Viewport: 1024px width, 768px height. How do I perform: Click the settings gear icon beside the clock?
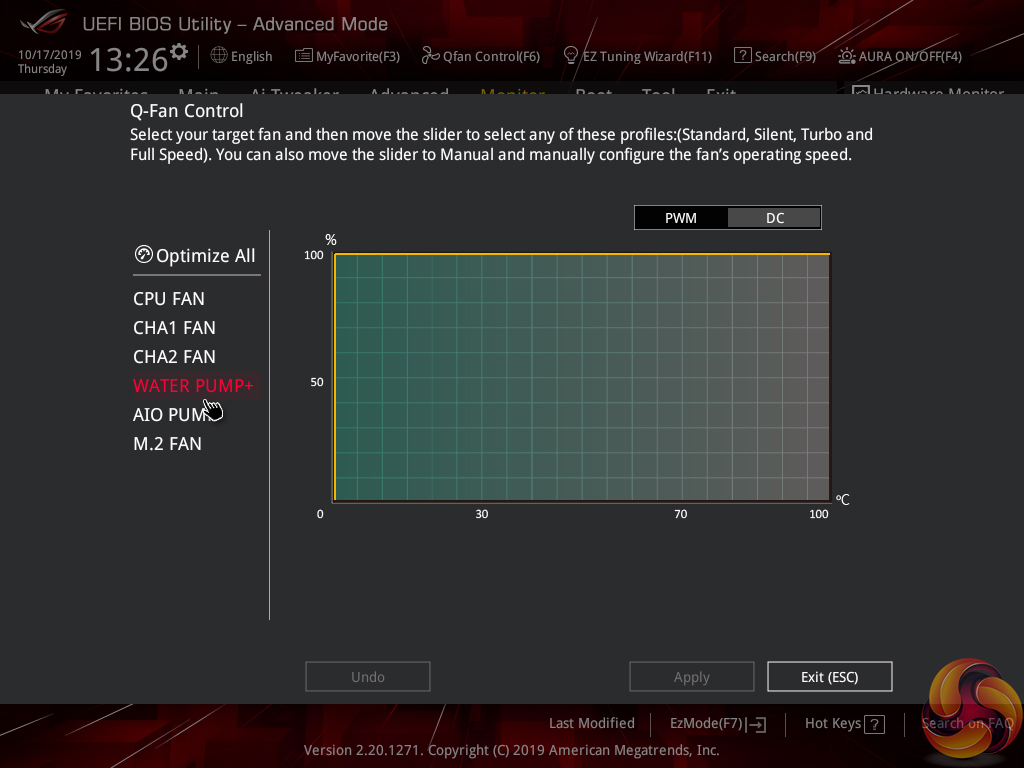click(x=179, y=51)
